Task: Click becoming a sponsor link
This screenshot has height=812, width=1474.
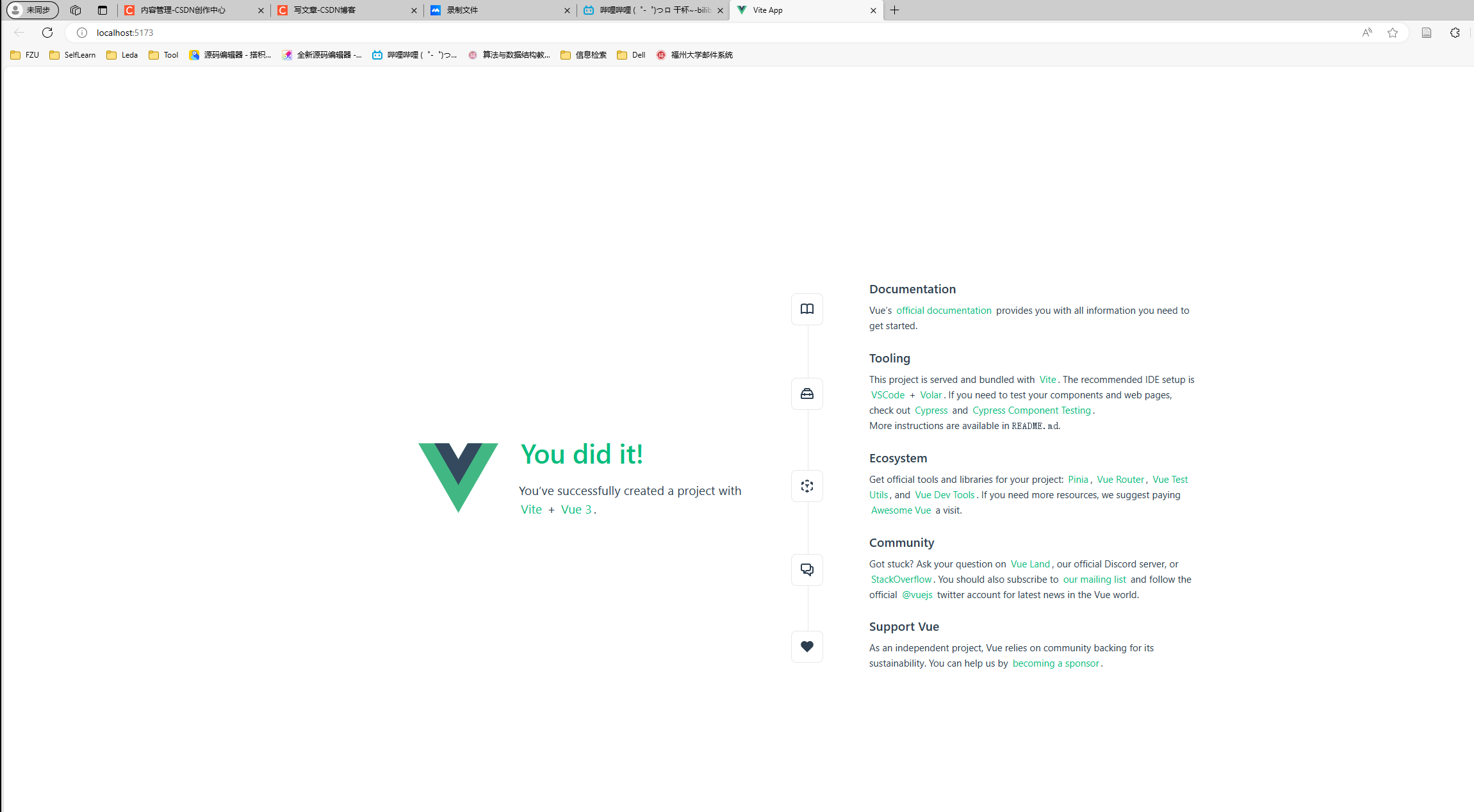Action: point(1056,663)
